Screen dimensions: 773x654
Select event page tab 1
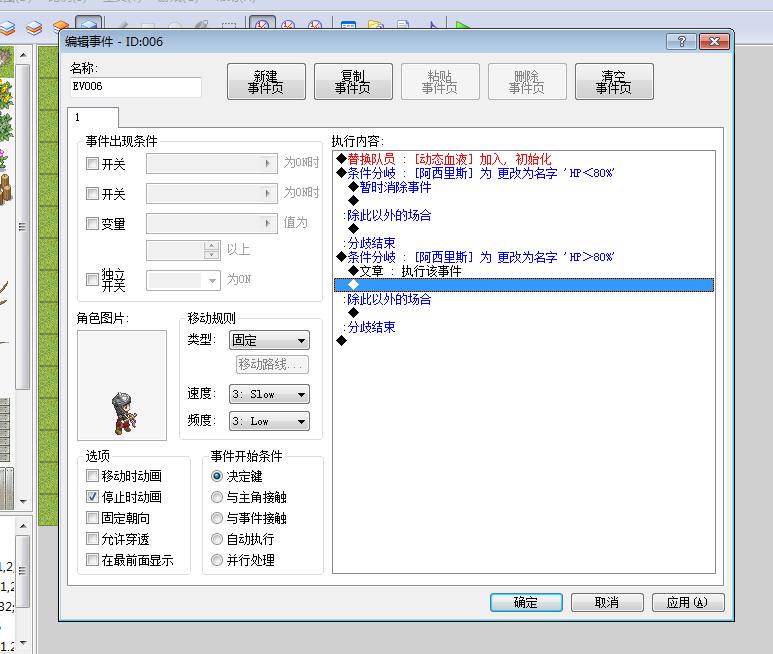click(x=93, y=117)
